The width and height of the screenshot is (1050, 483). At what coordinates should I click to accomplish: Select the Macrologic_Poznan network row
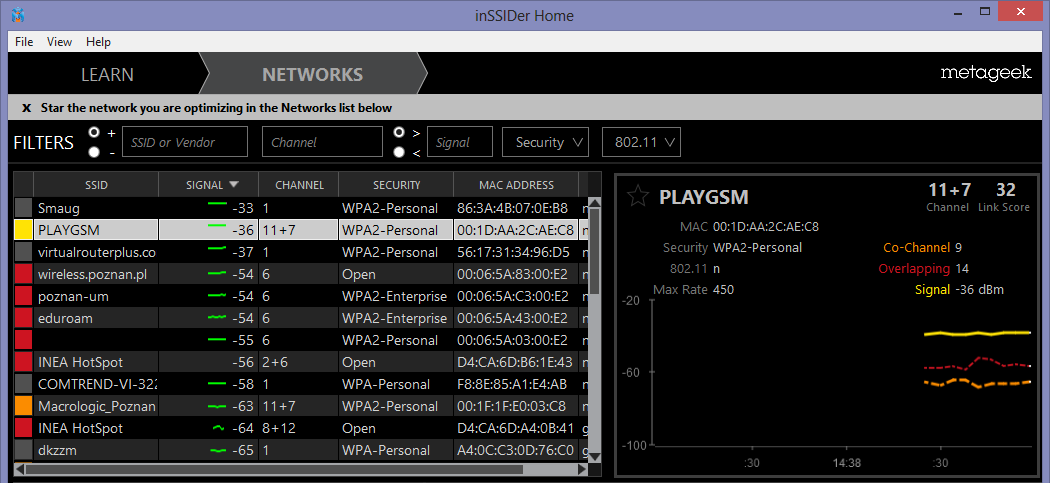[x=301, y=406]
